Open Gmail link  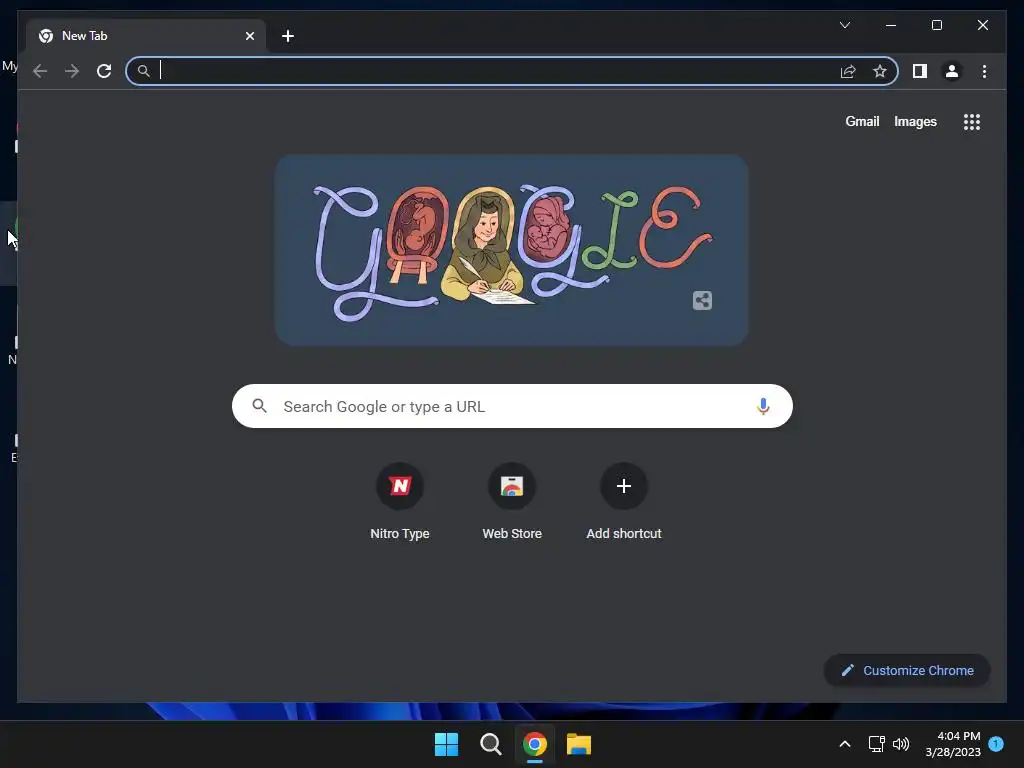862,121
